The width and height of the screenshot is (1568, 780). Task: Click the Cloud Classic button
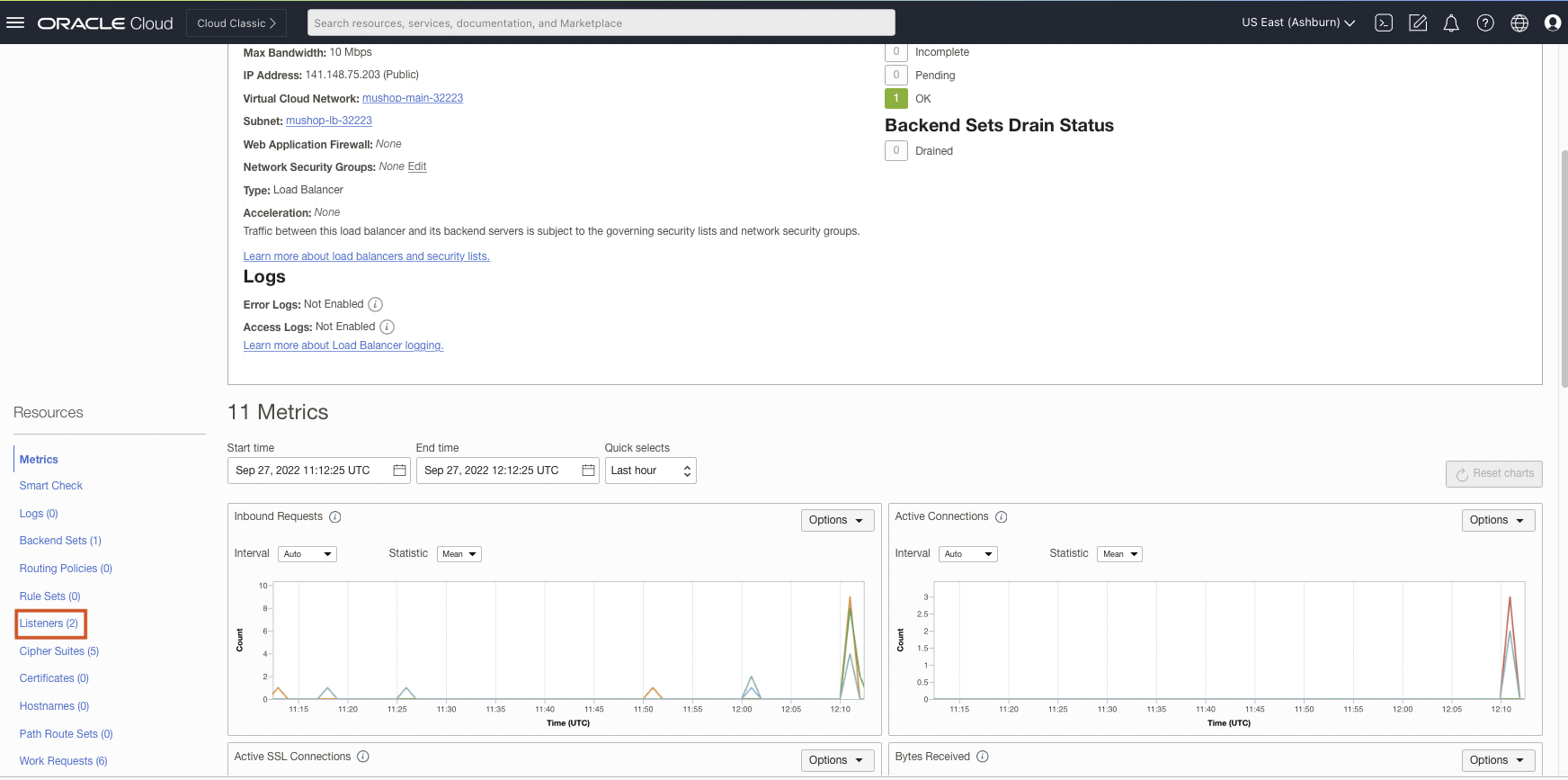(x=236, y=22)
